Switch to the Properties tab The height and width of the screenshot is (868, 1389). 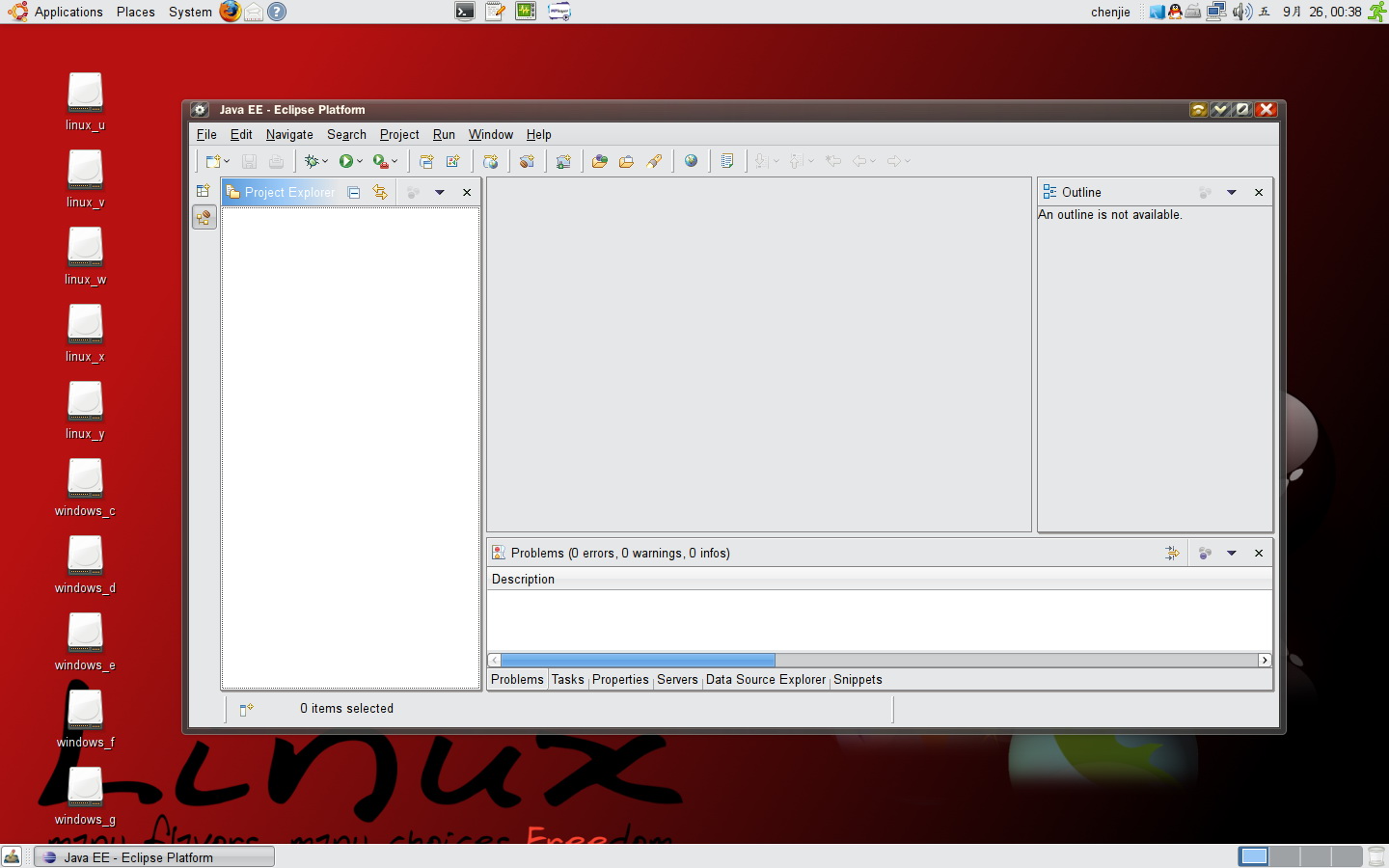click(620, 679)
